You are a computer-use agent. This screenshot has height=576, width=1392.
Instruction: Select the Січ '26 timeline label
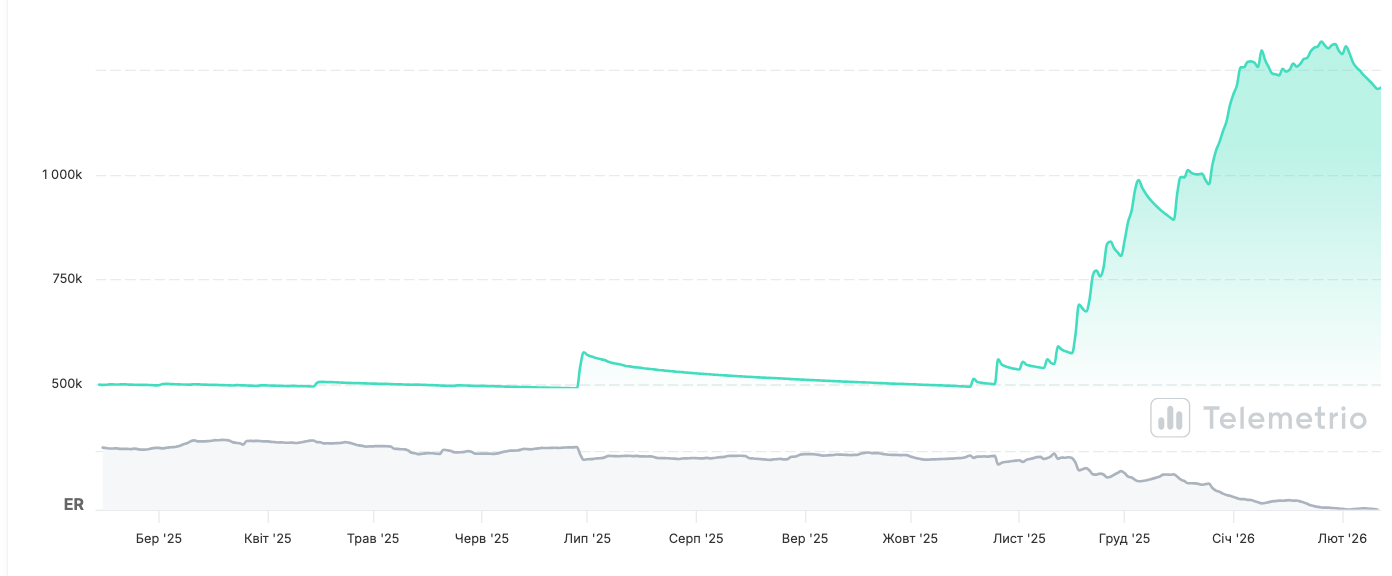click(x=1233, y=539)
